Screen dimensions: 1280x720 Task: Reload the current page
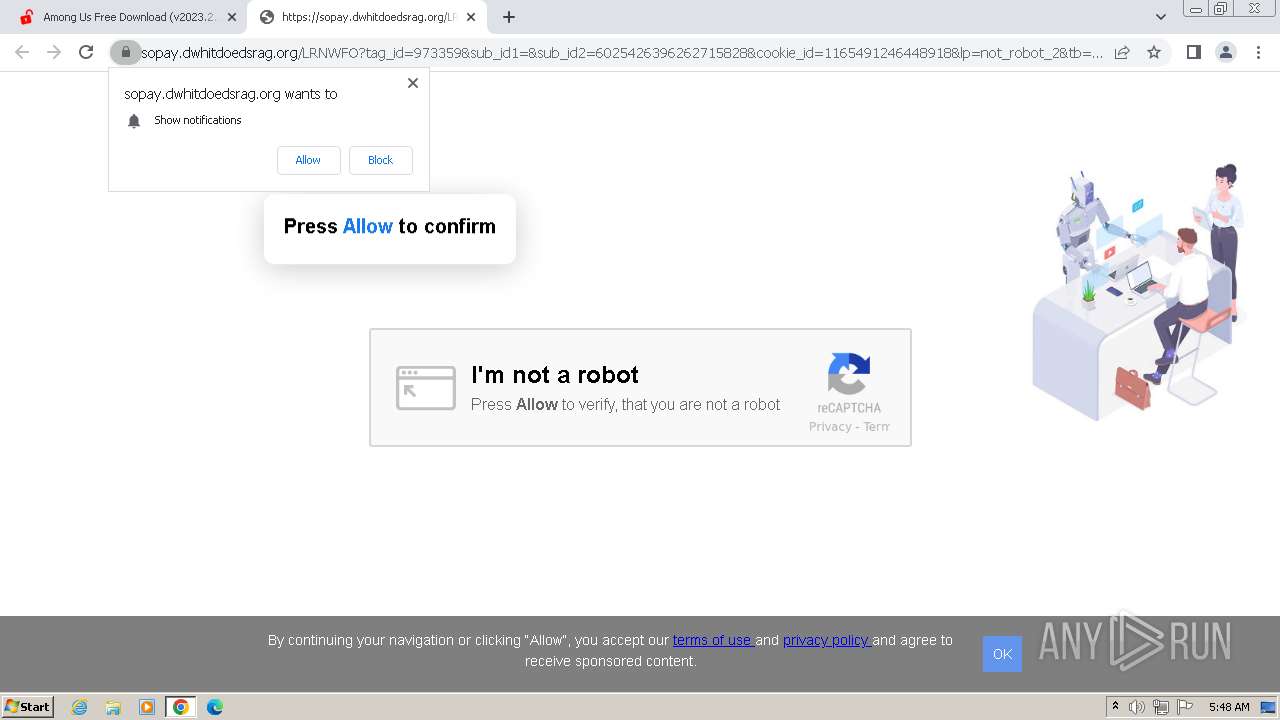[x=86, y=52]
